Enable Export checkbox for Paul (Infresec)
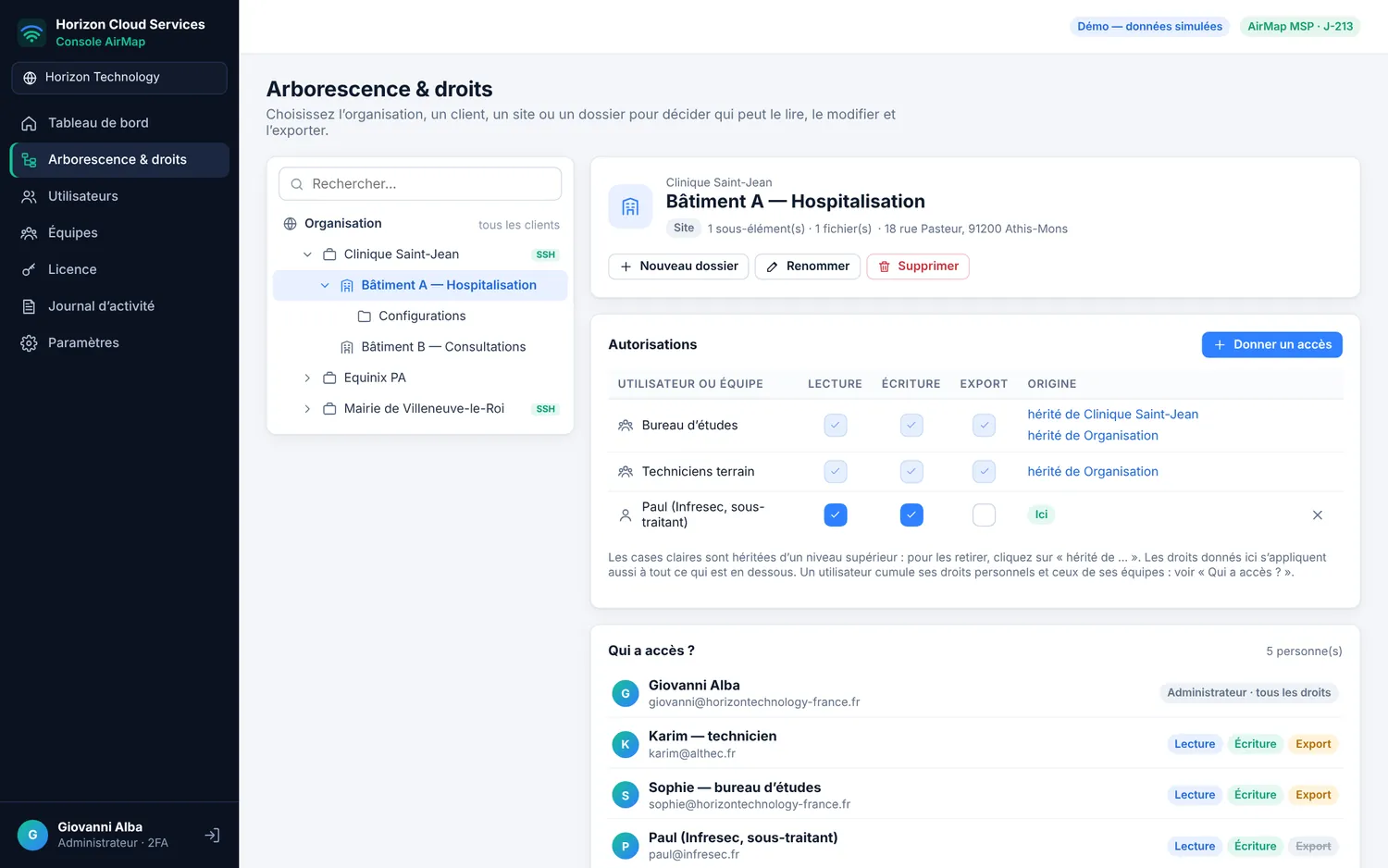The image size is (1388, 868). tap(985, 515)
